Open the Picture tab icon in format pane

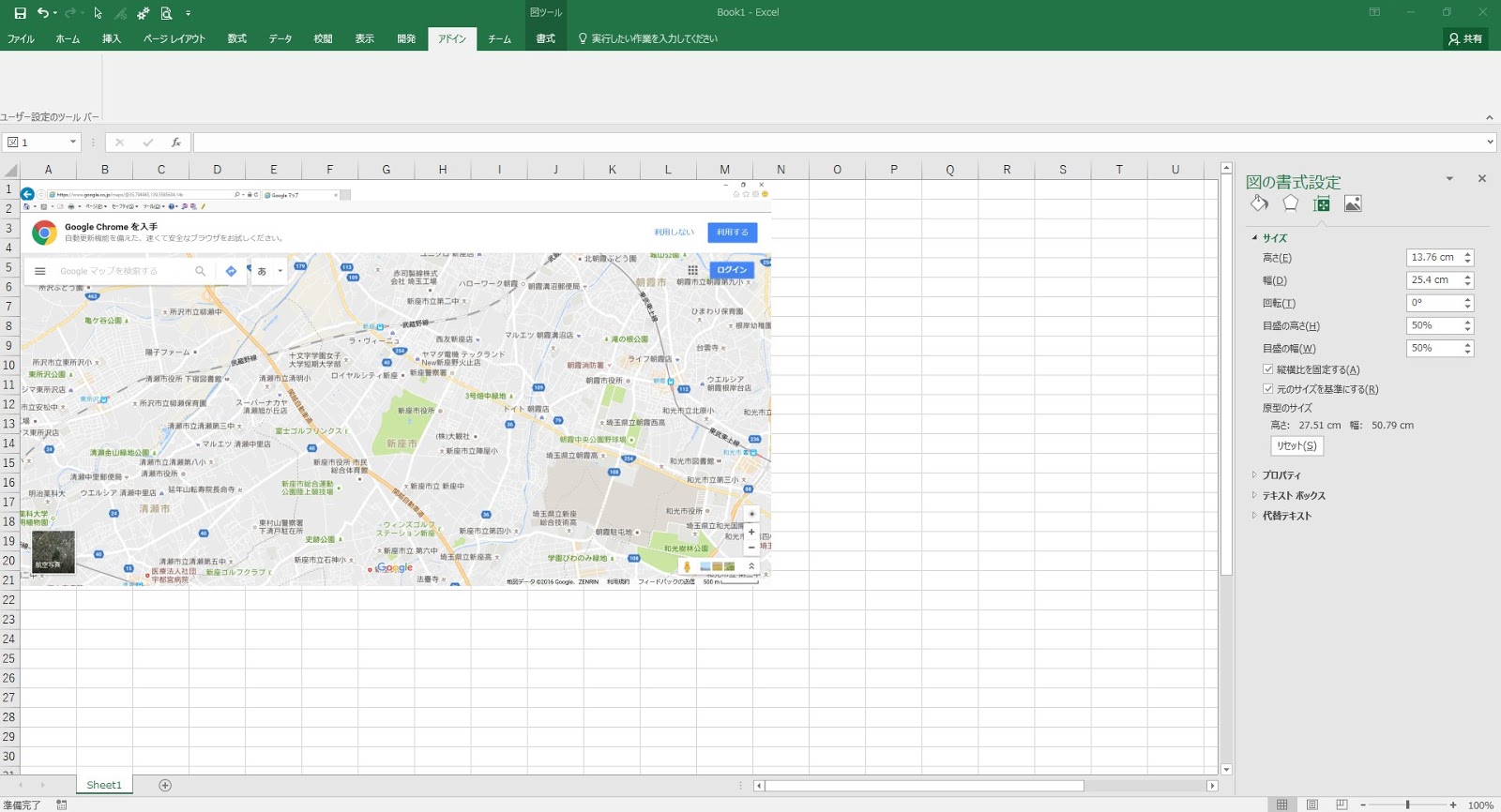pos(1353,203)
